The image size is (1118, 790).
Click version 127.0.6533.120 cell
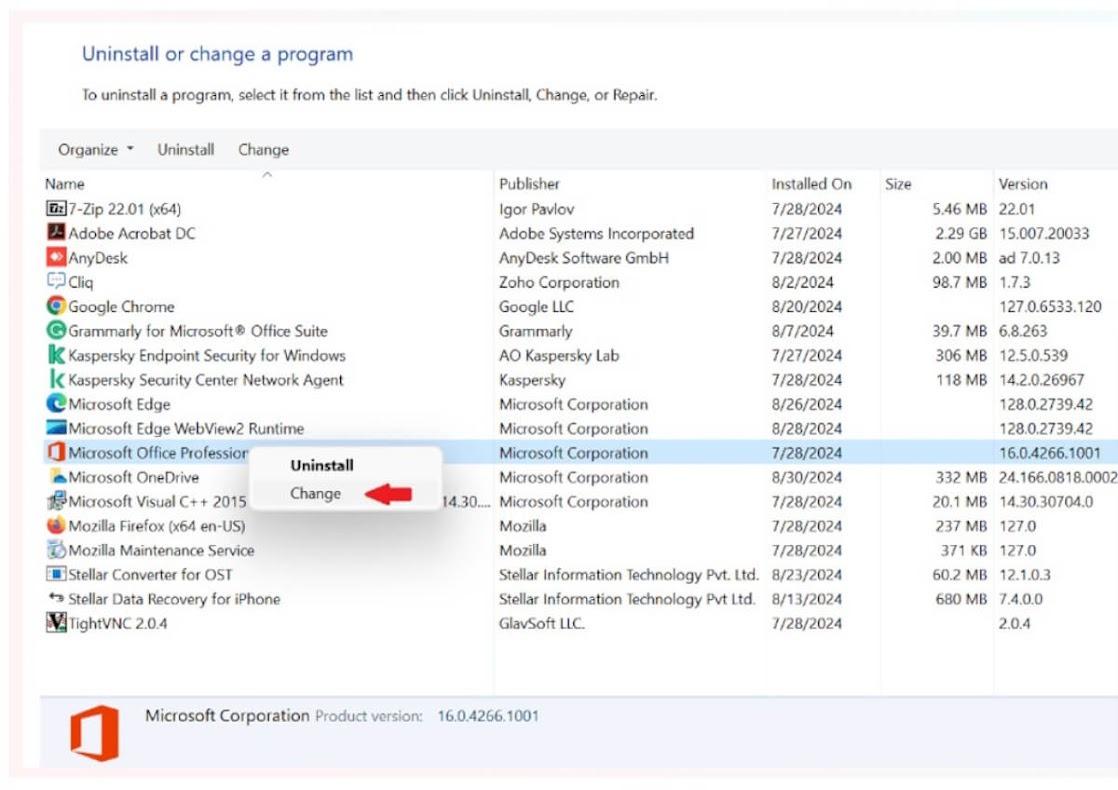click(1050, 307)
